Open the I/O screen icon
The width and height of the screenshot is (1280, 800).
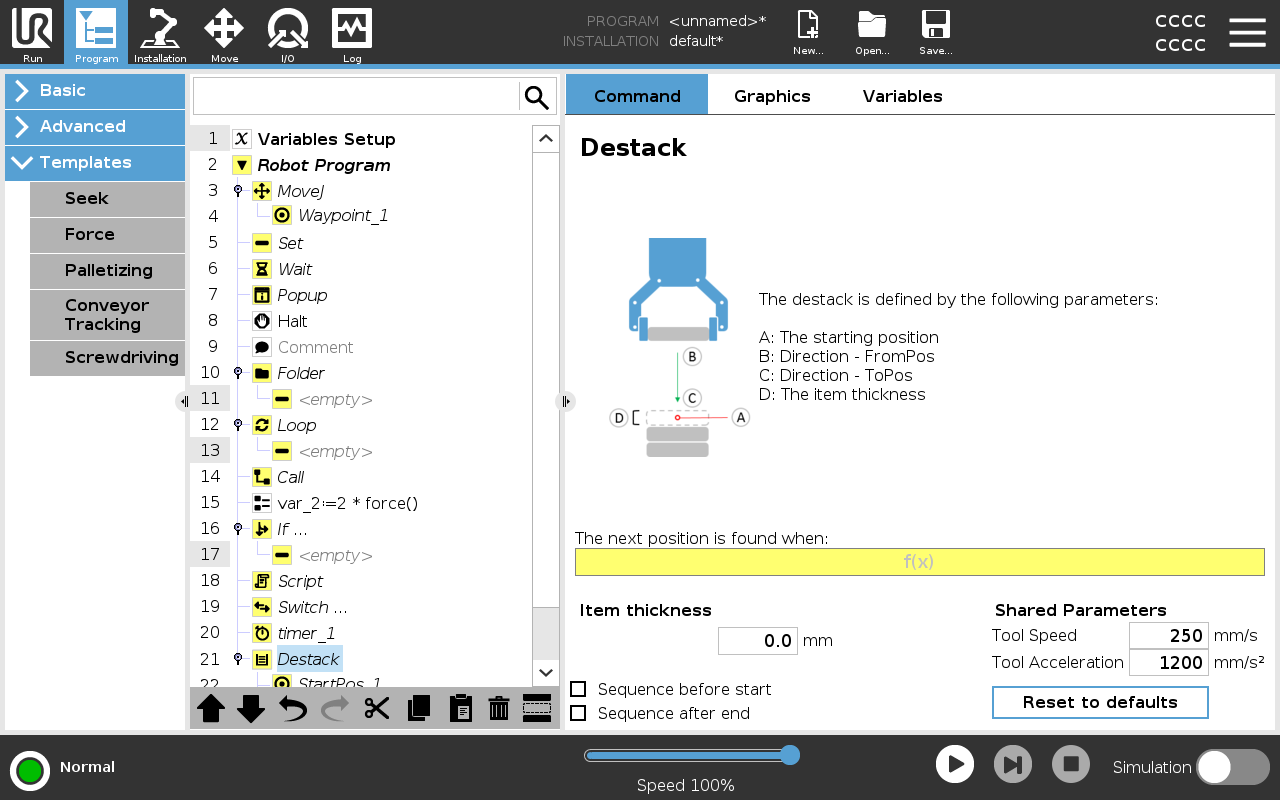coord(288,32)
